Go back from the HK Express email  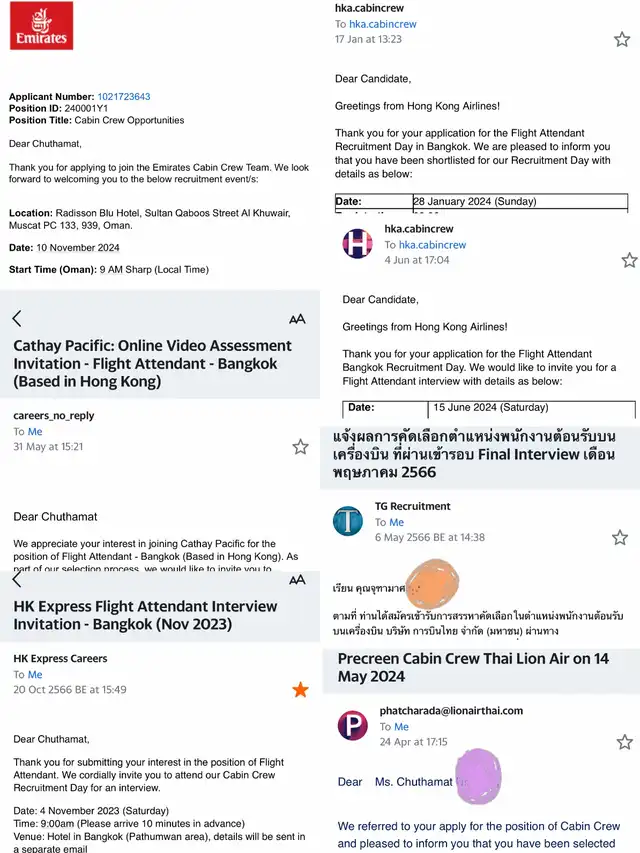17,580
